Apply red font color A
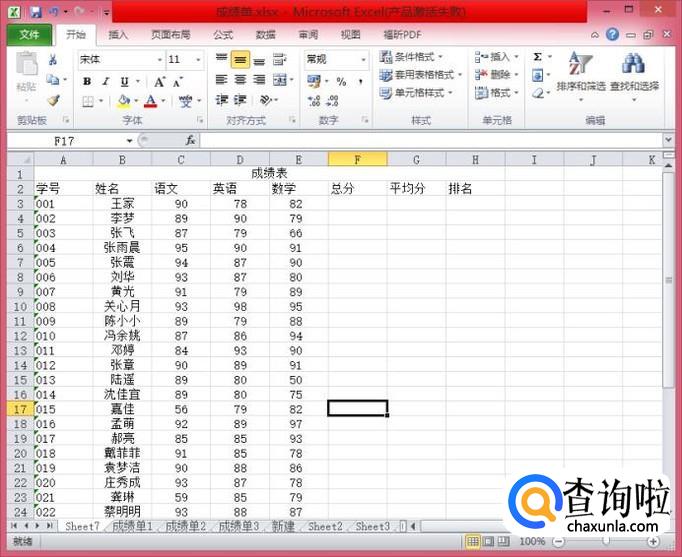 [x=150, y=102]
